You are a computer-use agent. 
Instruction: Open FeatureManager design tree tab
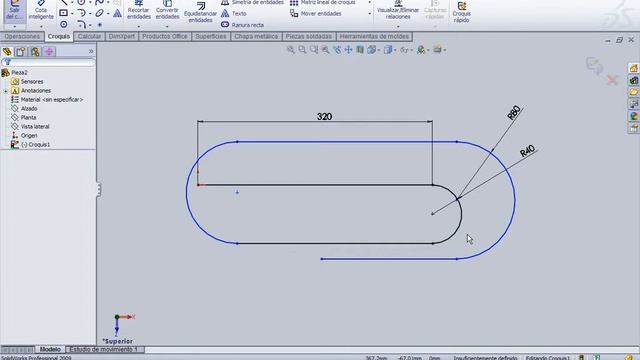pos(7,51)
